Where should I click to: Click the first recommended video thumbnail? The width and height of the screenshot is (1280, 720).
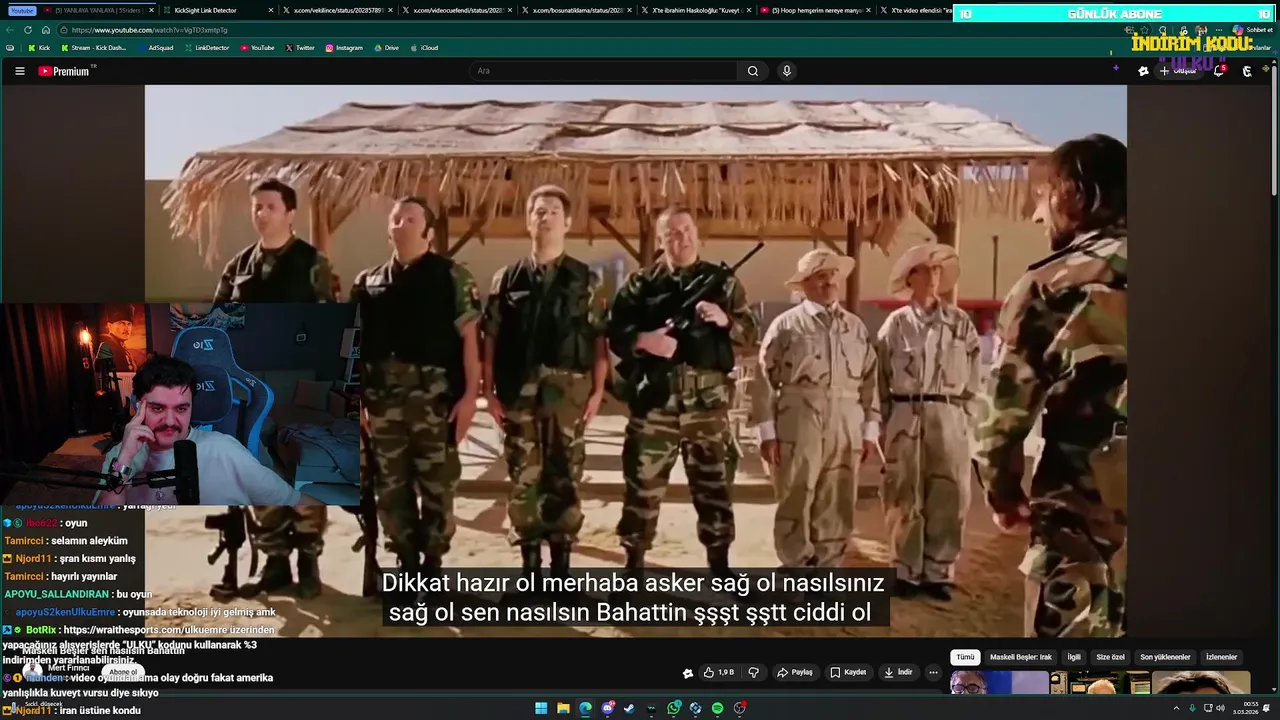coord(999,683)
